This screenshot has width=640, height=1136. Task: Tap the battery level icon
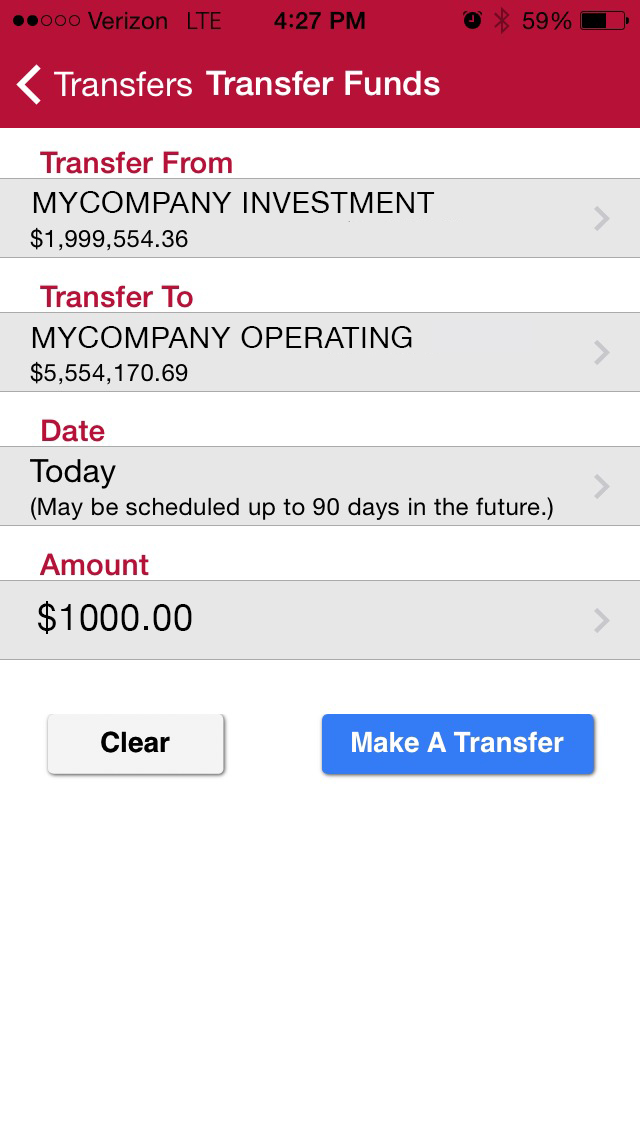(606, 21)
